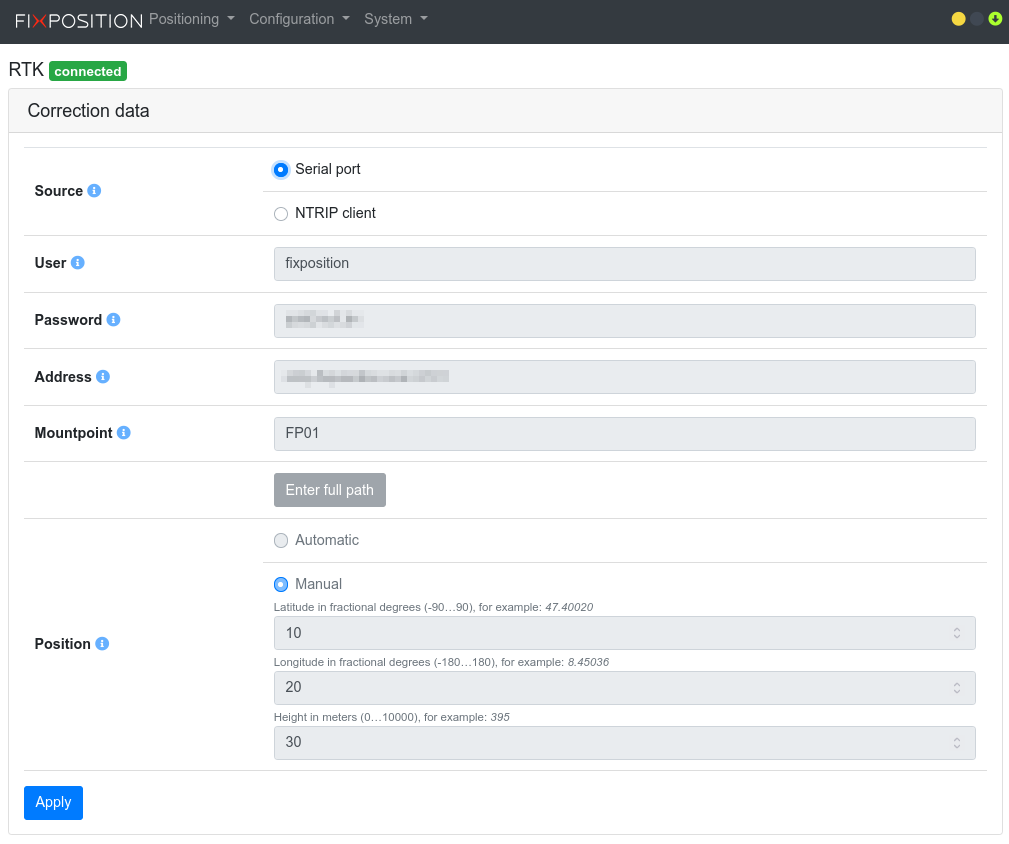Click the Position info icon

[x=102, y=644]
